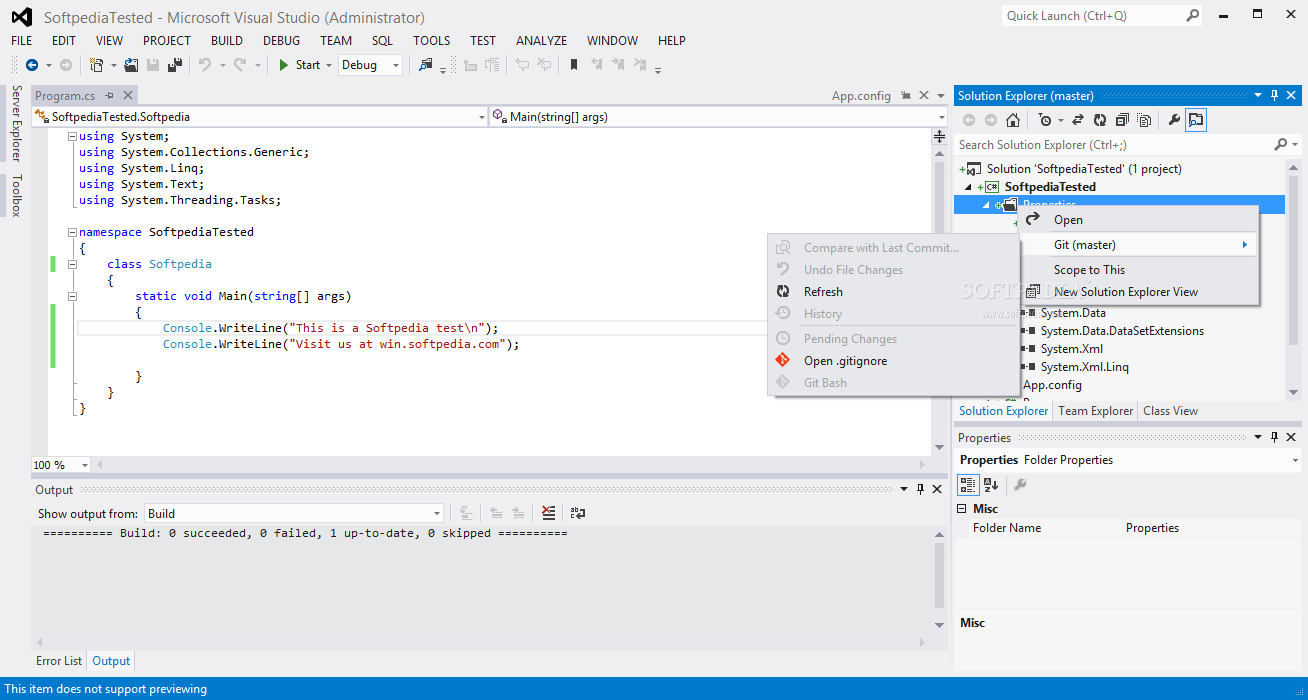Click the Collapse All icon in Solution Explorer

(1122, 120)
